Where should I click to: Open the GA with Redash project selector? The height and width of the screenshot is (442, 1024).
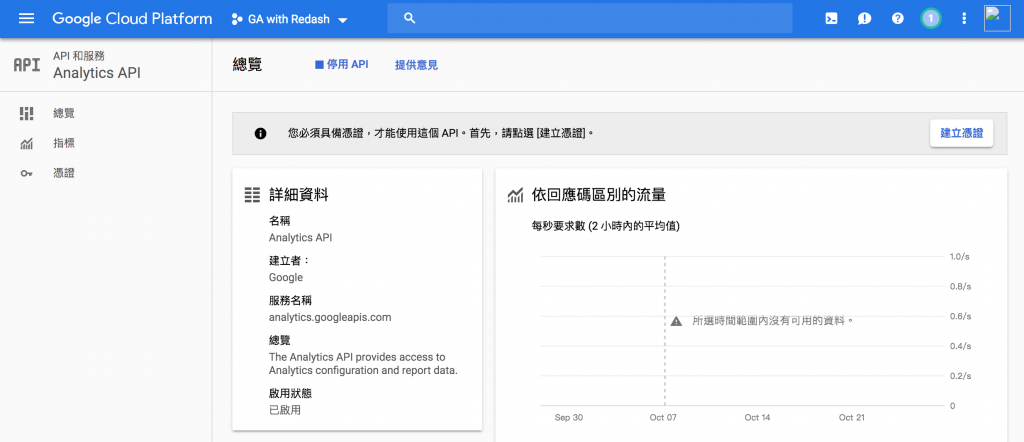[x=289, y=19]
